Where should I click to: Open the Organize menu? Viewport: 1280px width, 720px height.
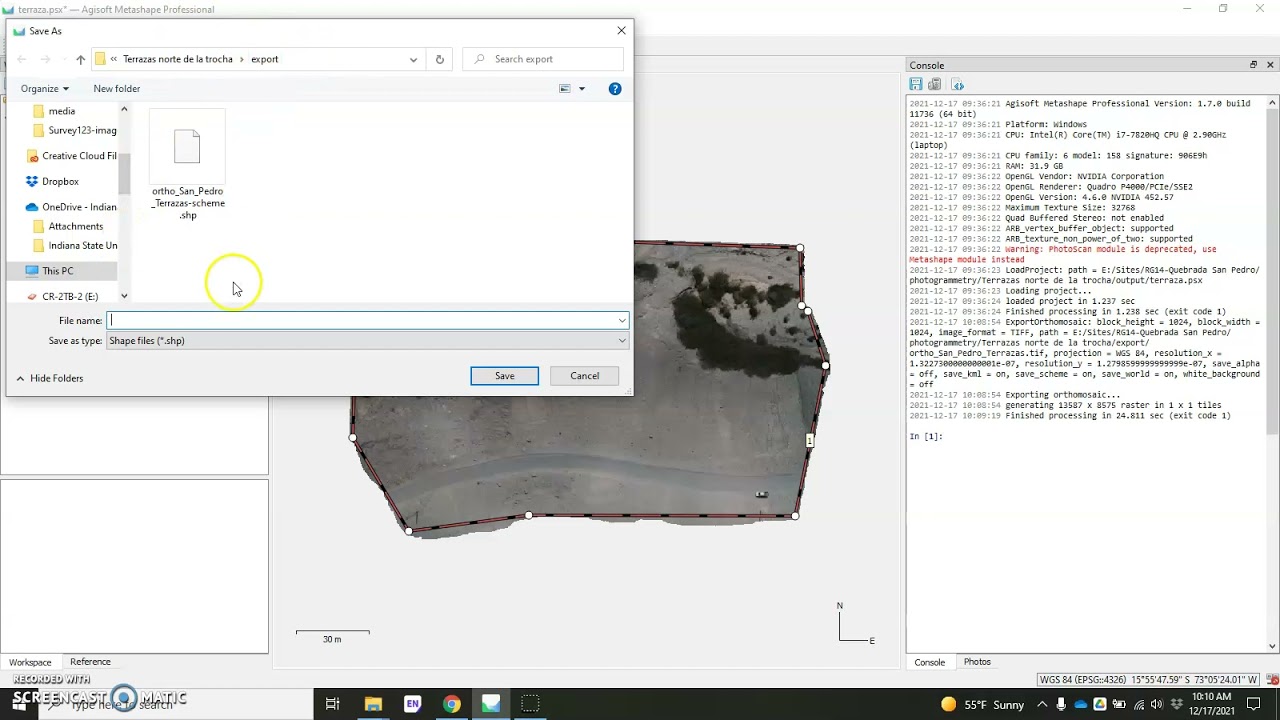45,89
